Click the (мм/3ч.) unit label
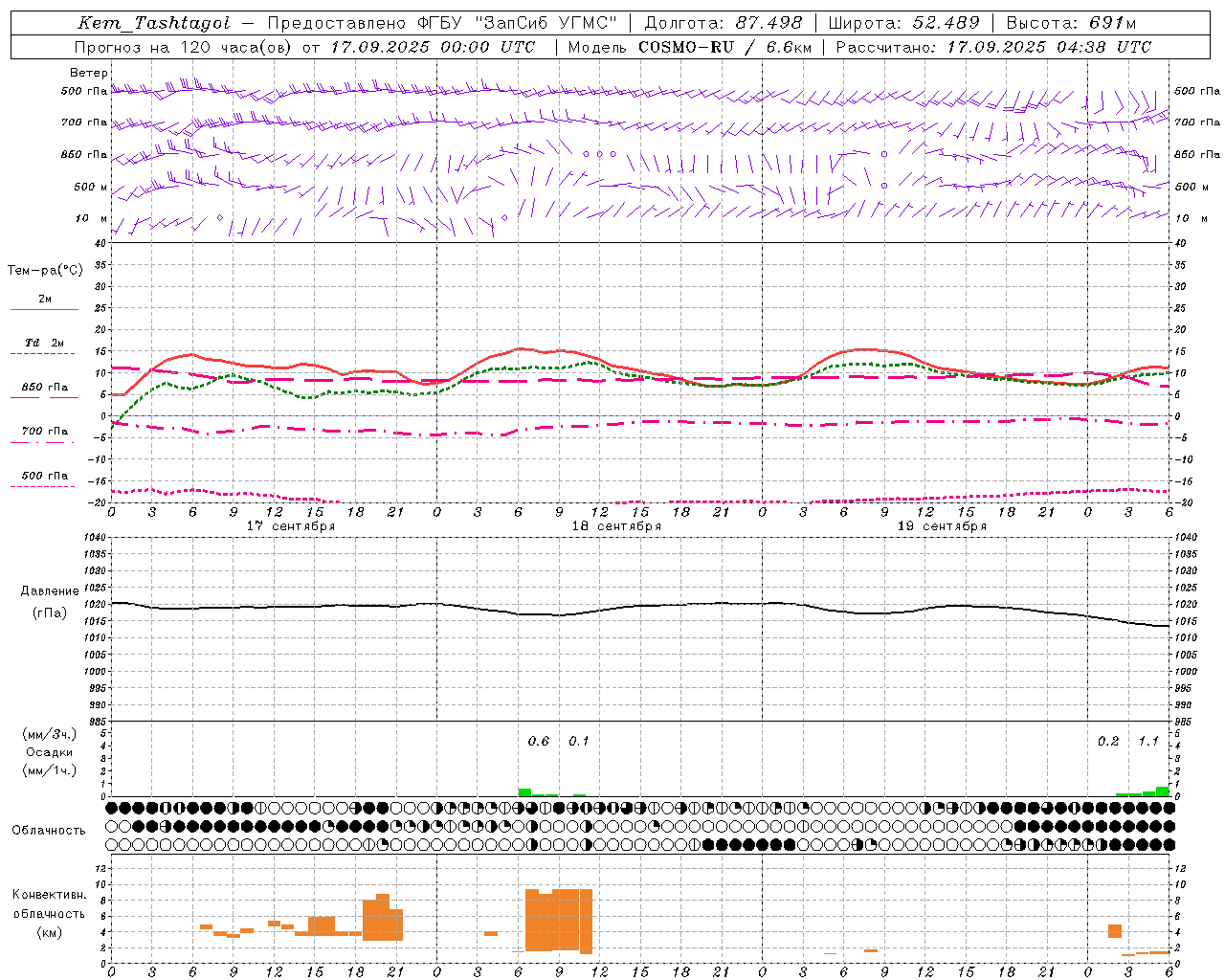Viewport: 1225px width, 980px height. pos(49,734)
